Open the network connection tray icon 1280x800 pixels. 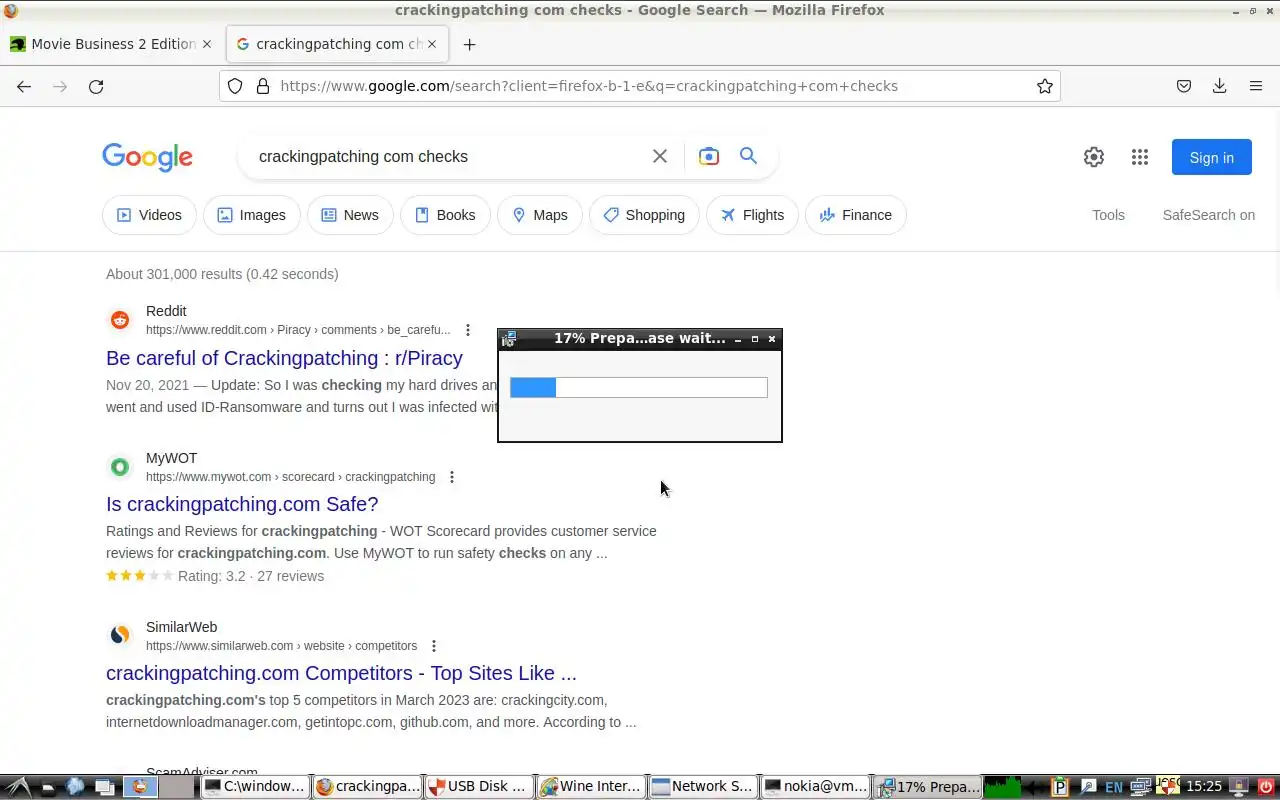coord(1141,787)
